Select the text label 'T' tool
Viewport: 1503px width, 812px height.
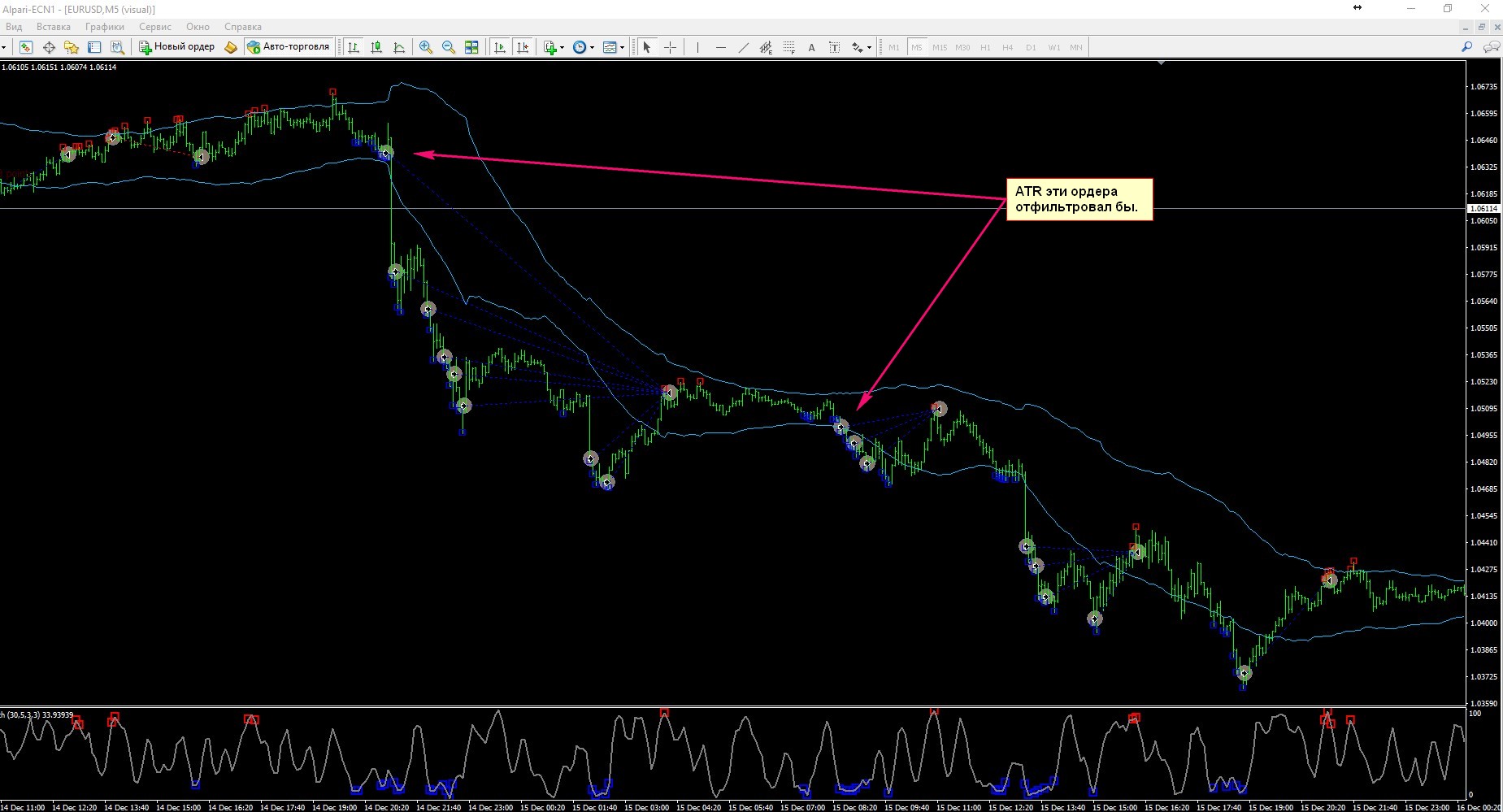point(834,47)
